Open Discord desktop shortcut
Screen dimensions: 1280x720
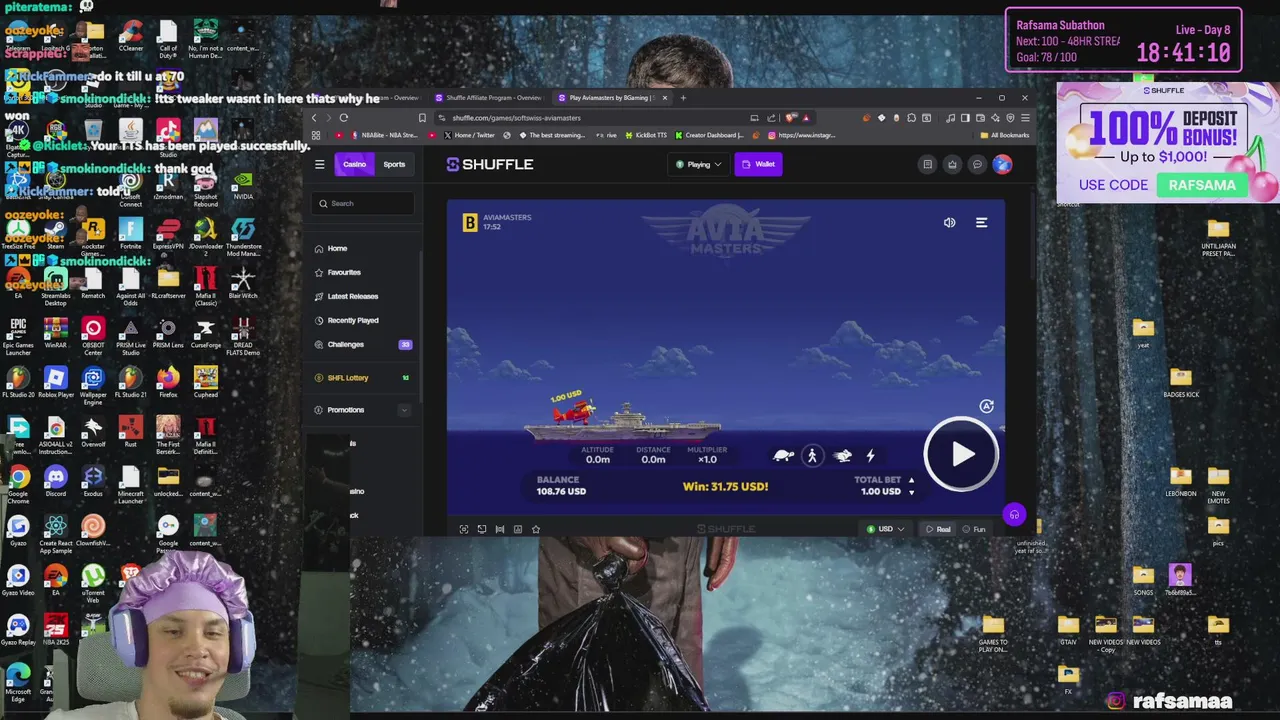coord(55,481)
